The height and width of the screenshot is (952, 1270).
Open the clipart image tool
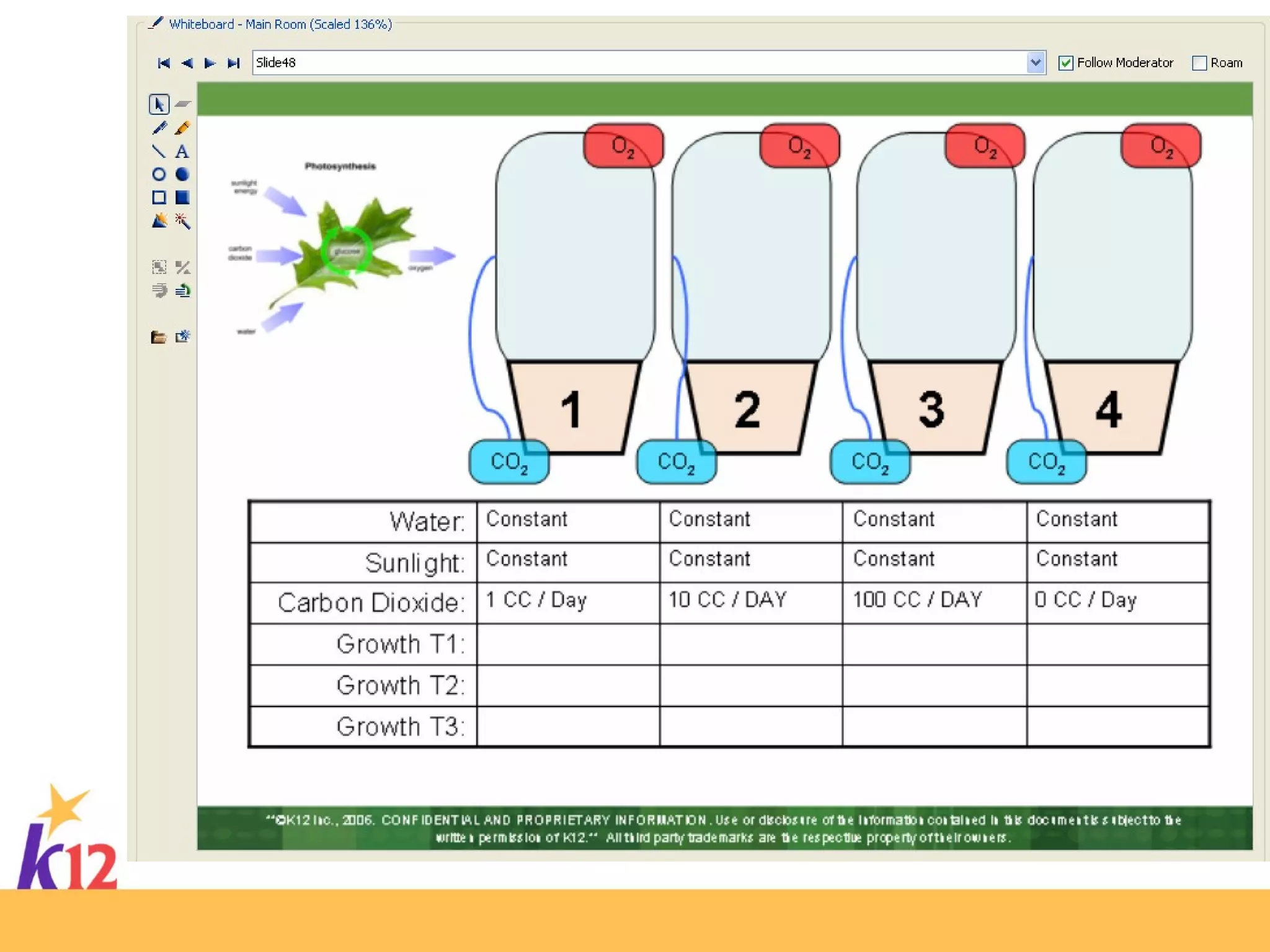coord(159,221)
